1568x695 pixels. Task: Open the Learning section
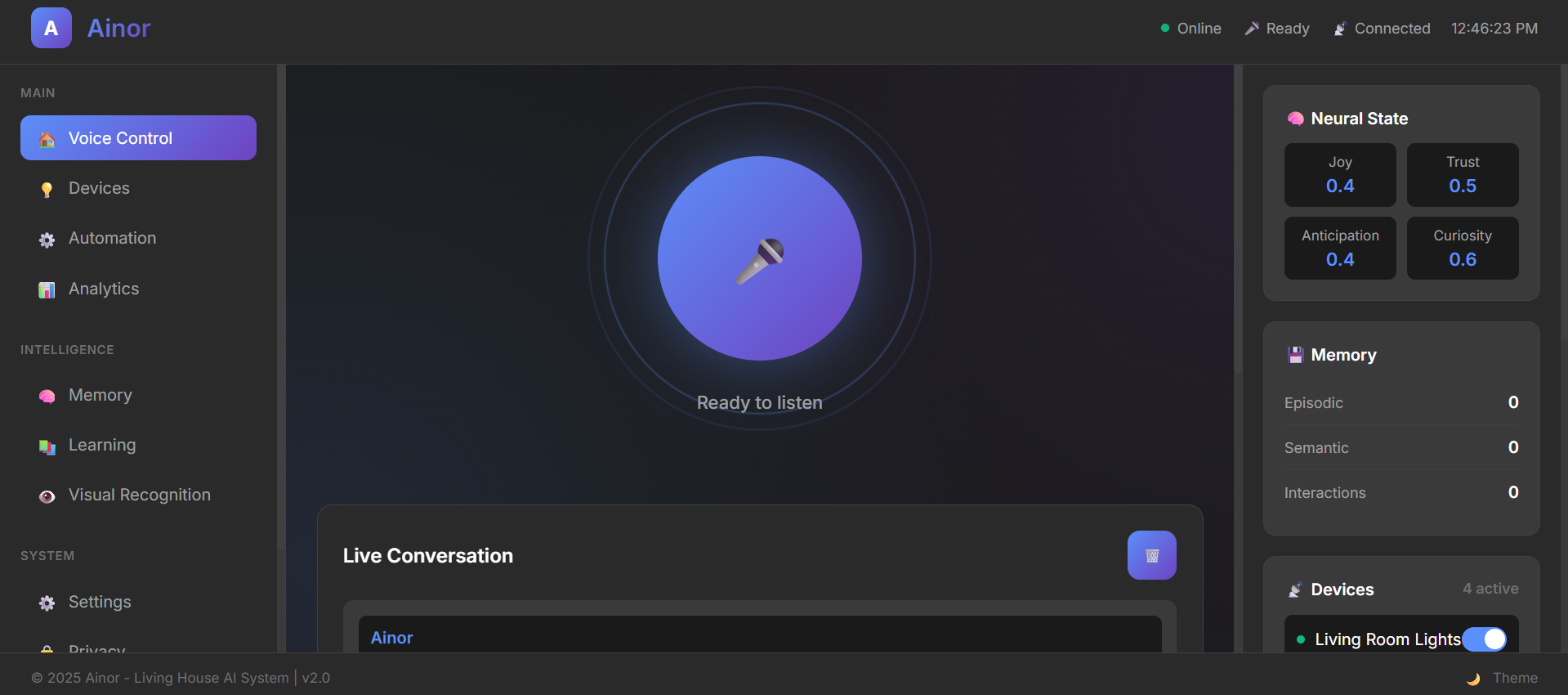(102, 445)
